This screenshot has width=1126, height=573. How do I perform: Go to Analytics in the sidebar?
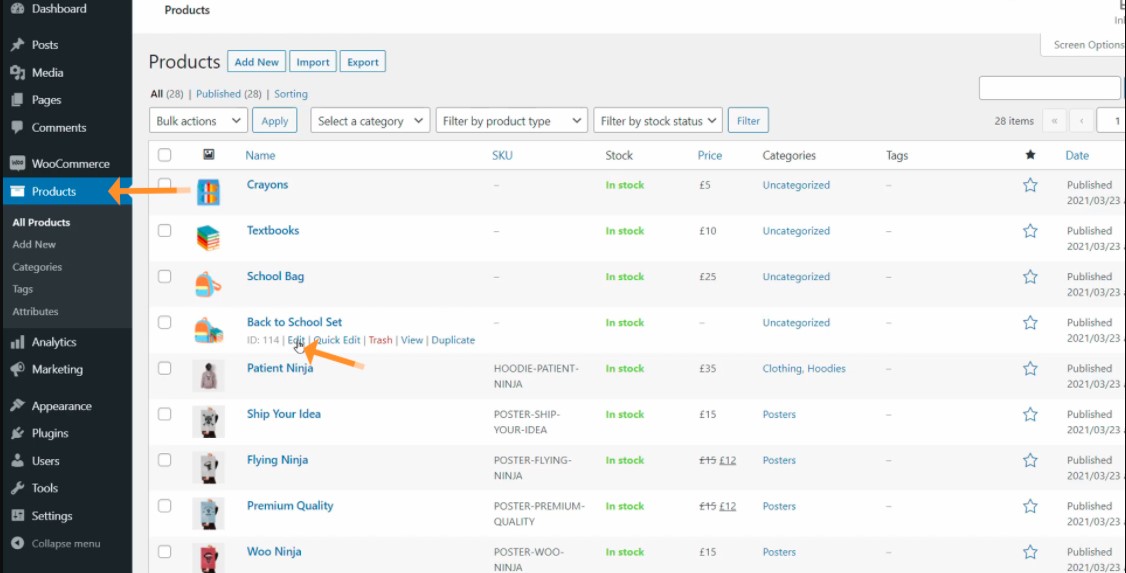(x=54, y=342)
